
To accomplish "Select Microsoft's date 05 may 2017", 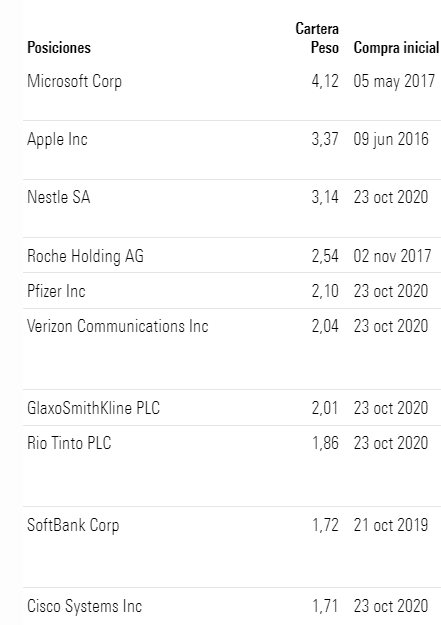I will [x=394, y=81].
